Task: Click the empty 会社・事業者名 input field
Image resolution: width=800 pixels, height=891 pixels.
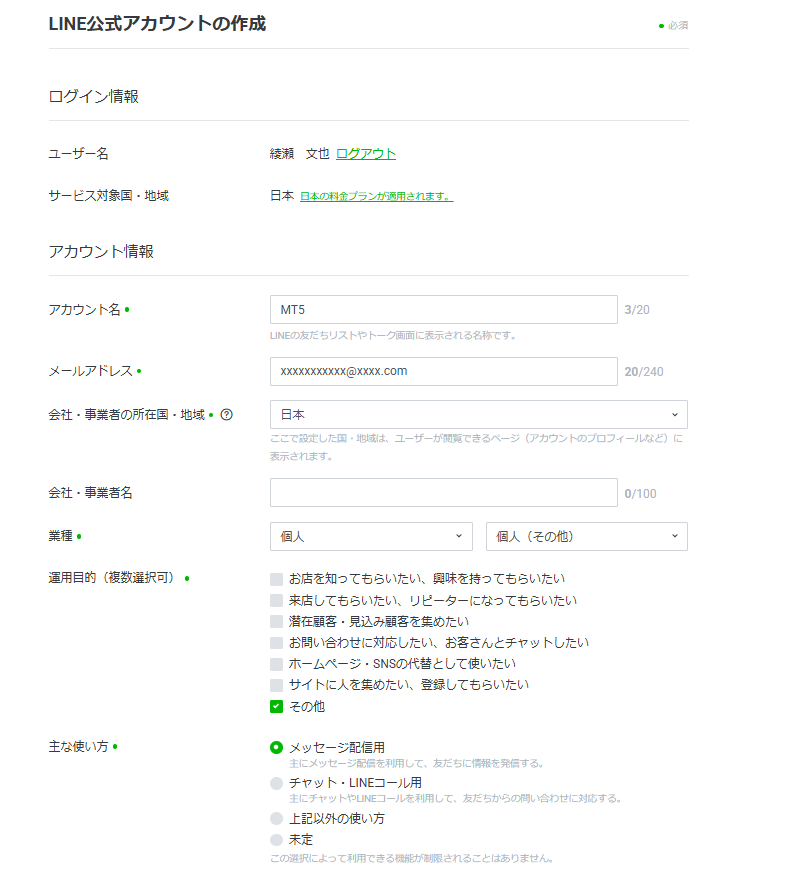Action: click(x=443, y=493)
